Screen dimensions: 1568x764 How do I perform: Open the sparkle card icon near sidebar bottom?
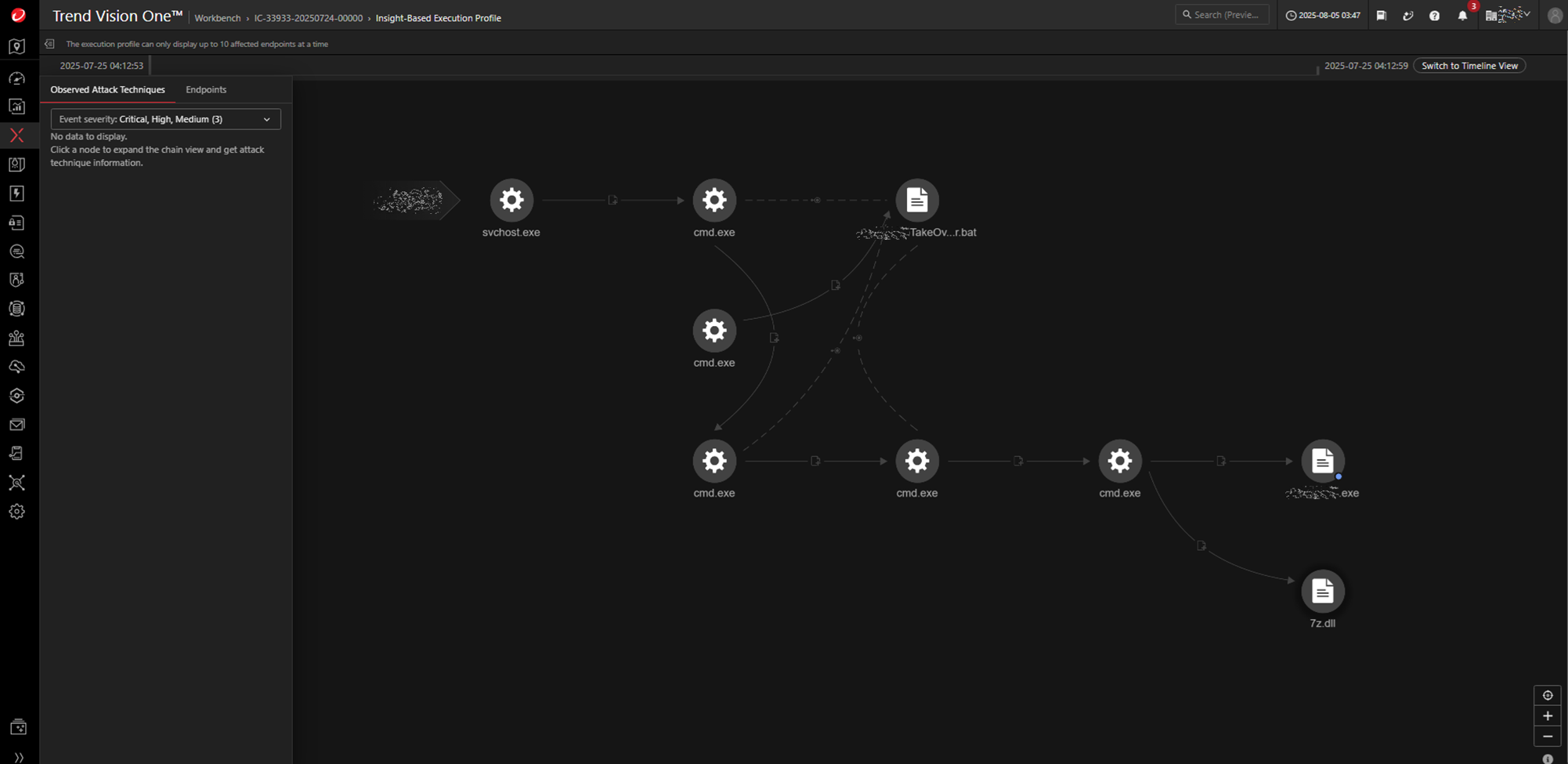(18, 727)
